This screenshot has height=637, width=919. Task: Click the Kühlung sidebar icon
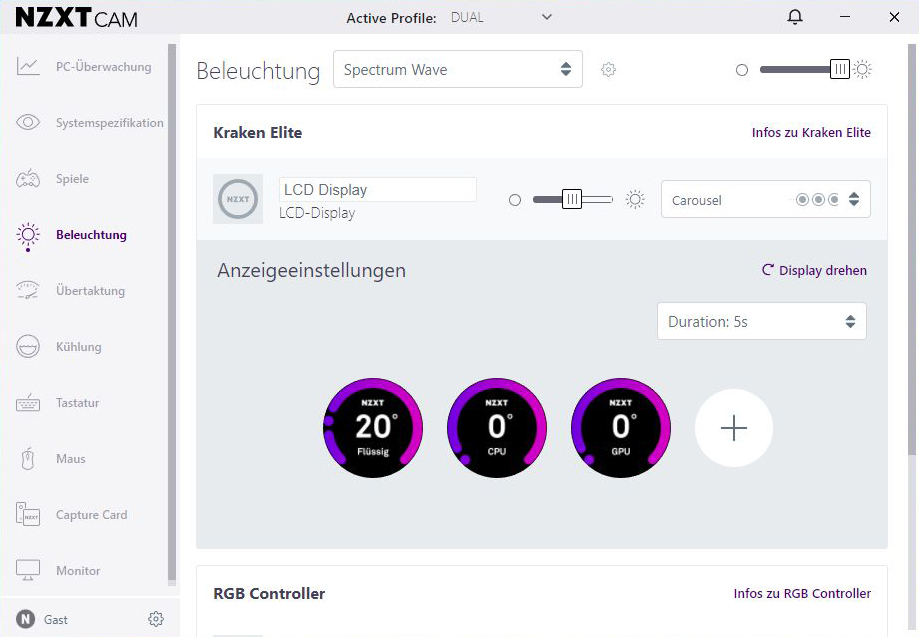coord(28,347)
